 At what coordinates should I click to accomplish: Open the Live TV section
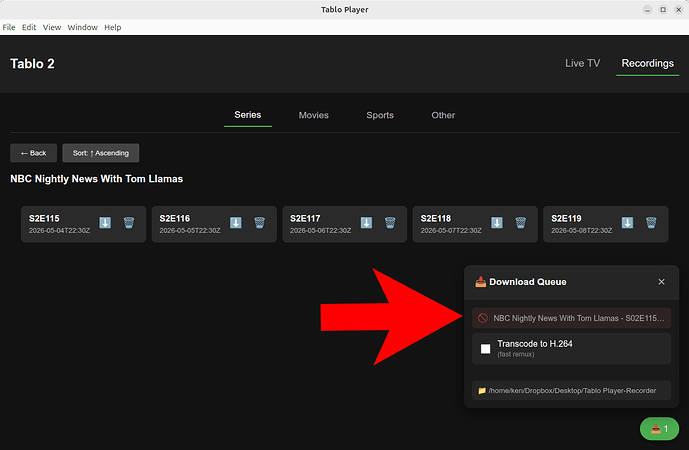point(583,63)
